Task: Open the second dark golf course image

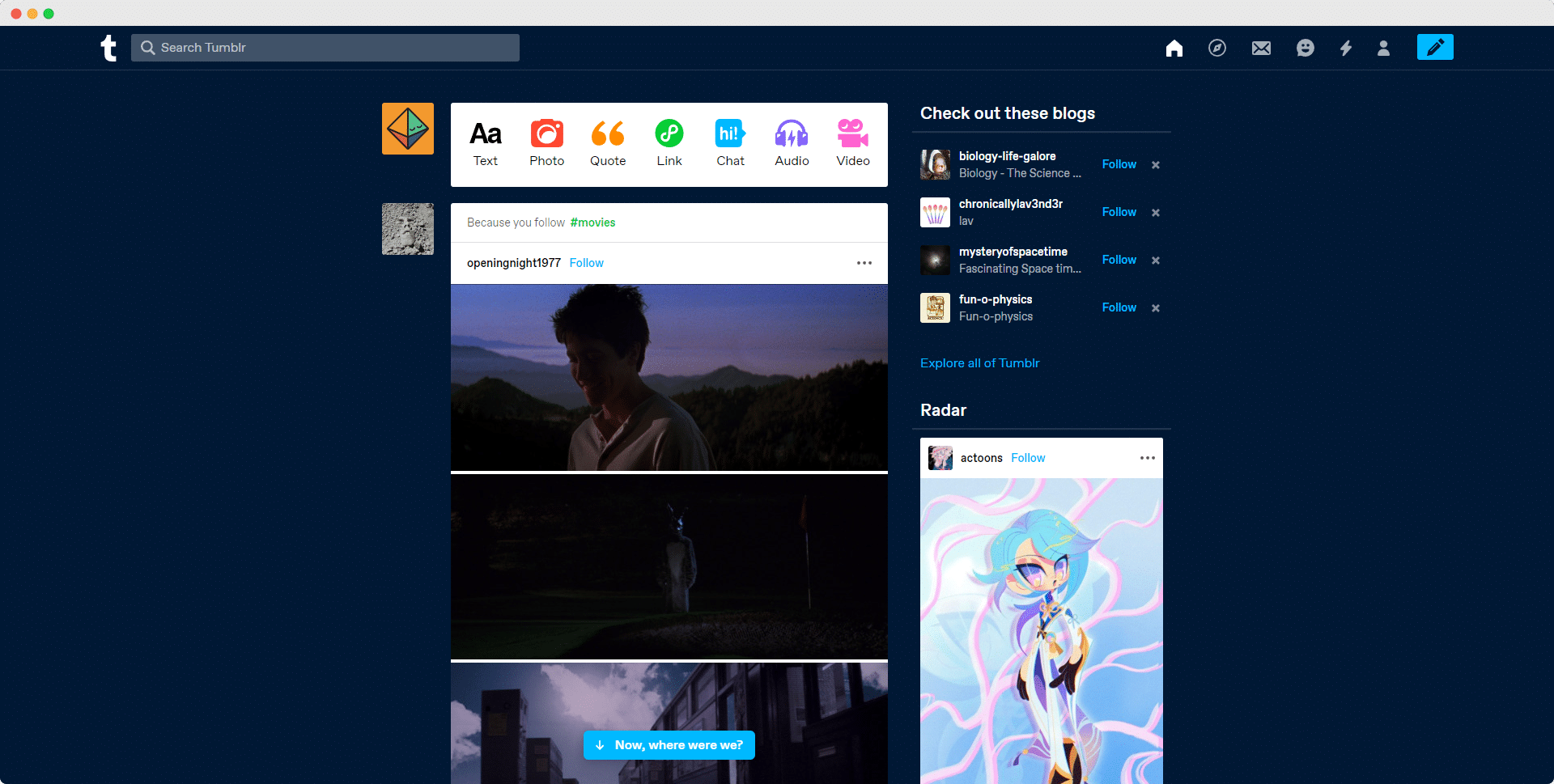Action: click(669, 566)
